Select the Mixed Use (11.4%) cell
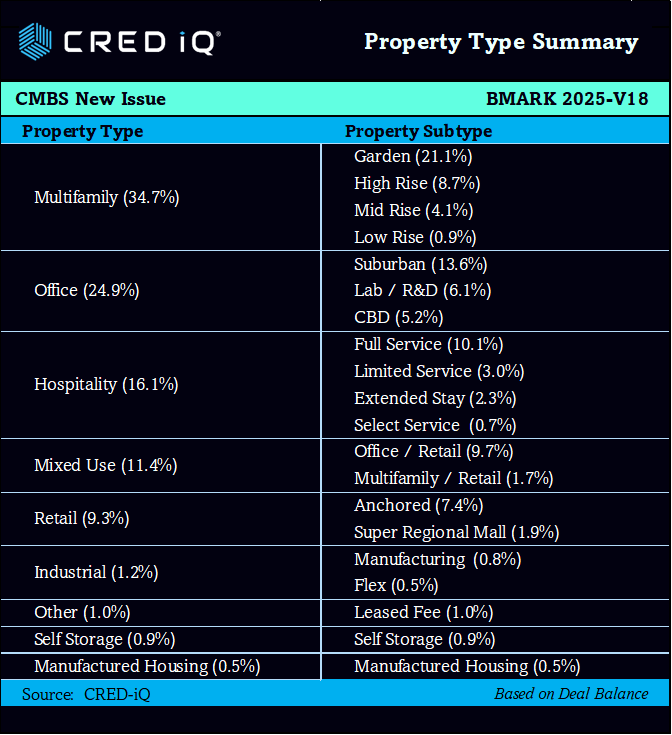672x735 pixels. tap(105, 465)
